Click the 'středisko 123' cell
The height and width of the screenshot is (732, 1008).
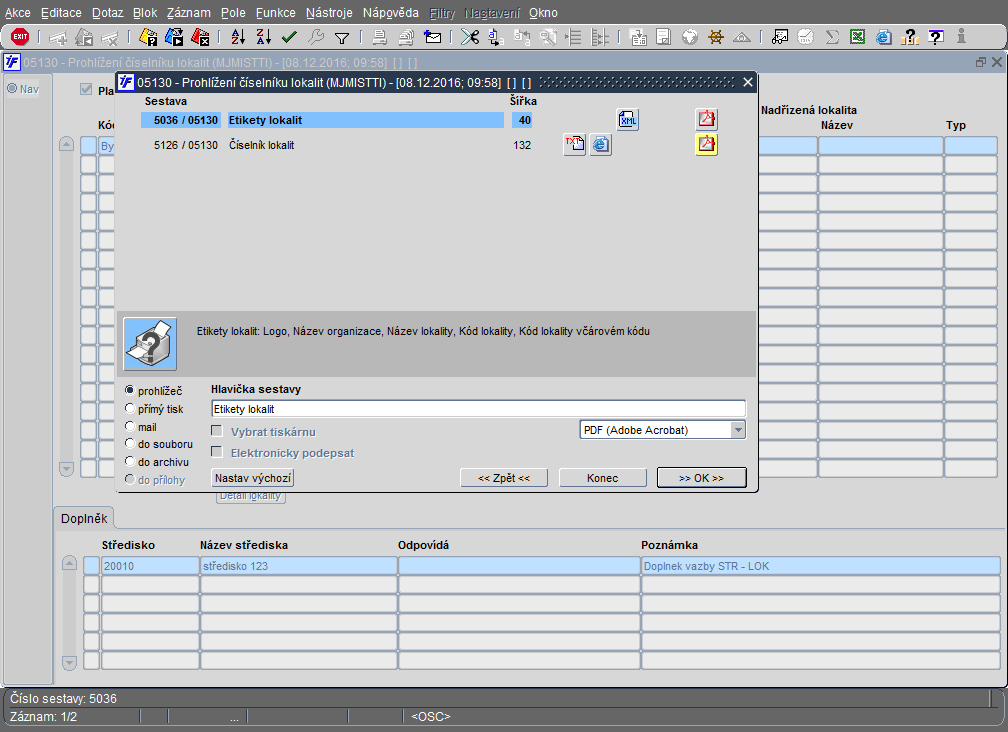[299, 566]
